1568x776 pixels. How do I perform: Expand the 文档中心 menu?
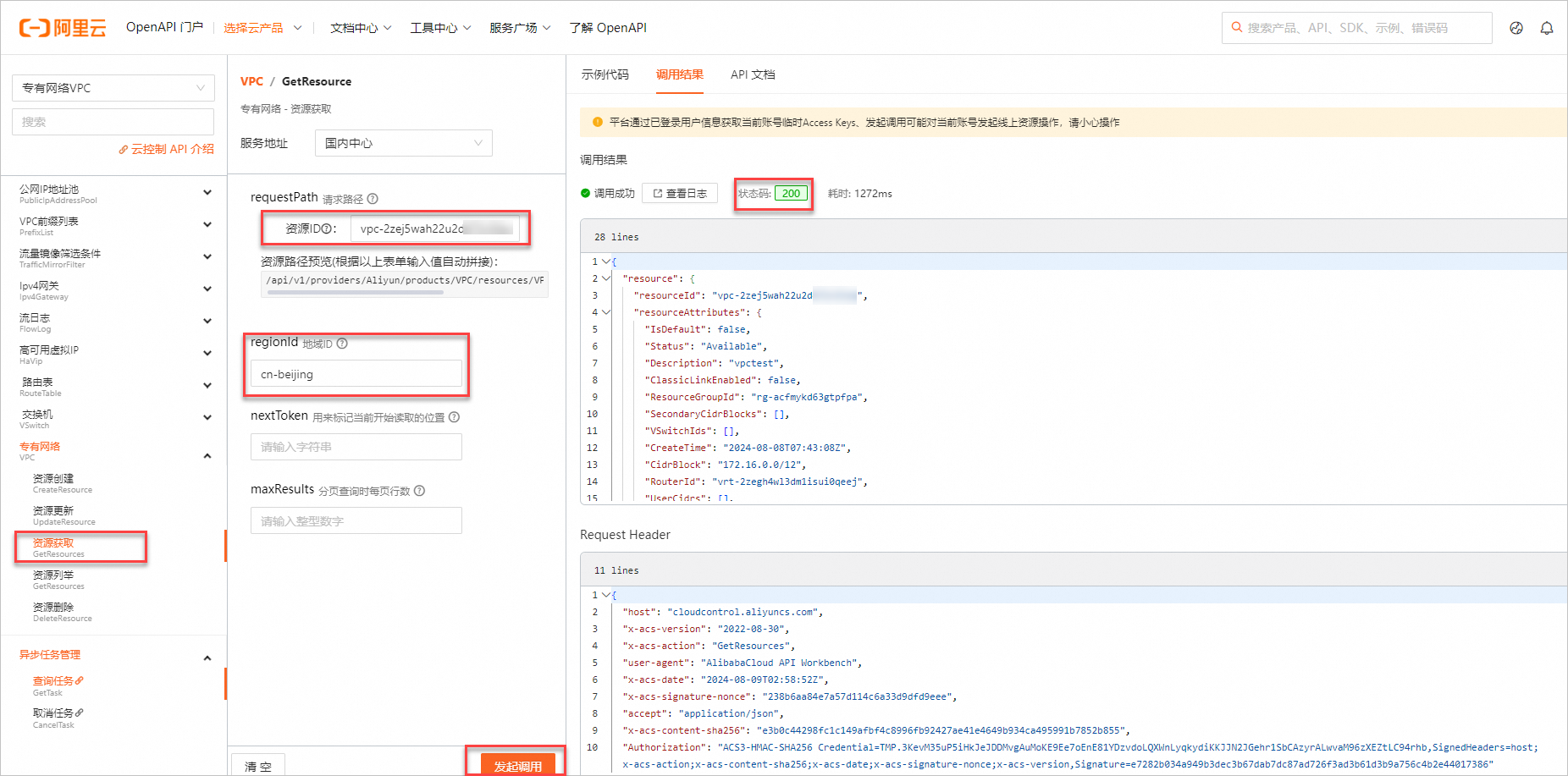(361, 28)
